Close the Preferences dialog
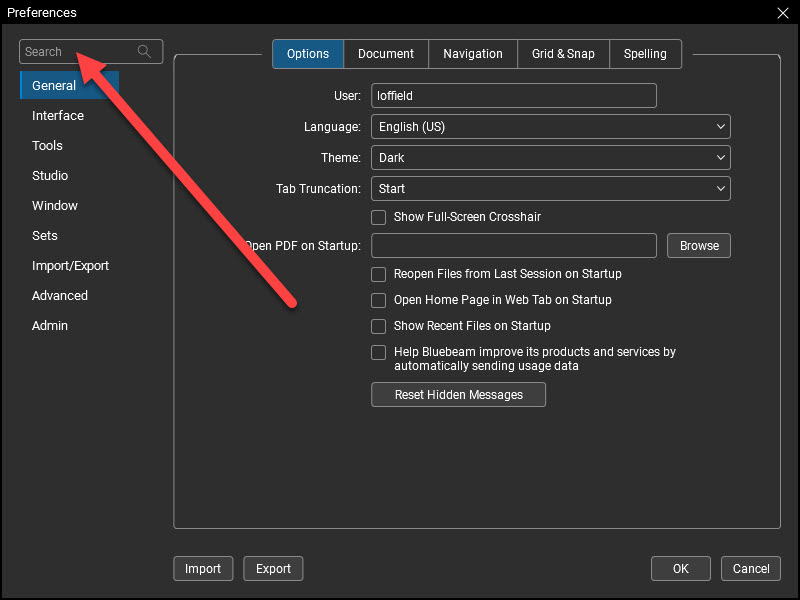The height and width of the screenshot is (600, 800). pyautogui.click(x=783, y=13)
